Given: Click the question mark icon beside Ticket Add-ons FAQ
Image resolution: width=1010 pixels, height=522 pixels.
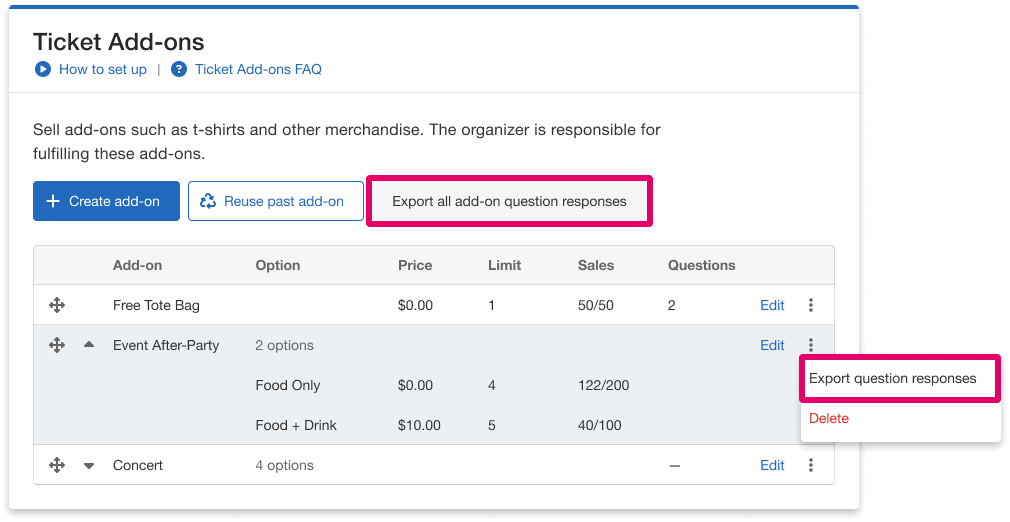Looking at the screenshot, I should 179,69.
